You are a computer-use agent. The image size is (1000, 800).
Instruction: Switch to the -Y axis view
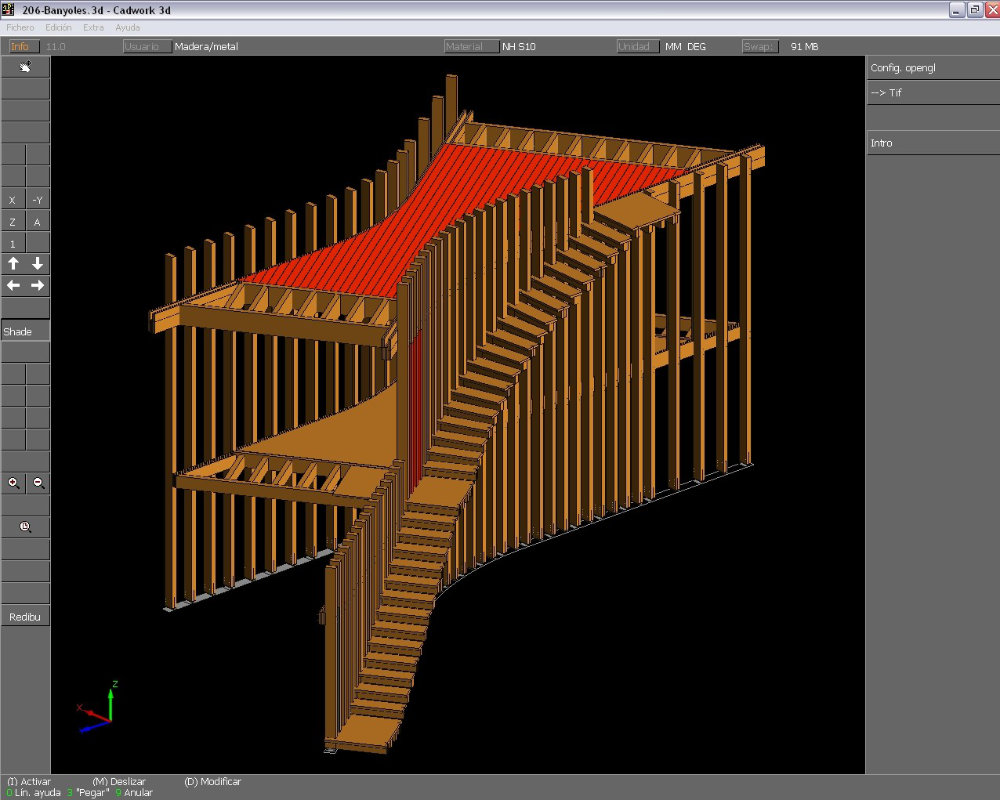pyautogui.click(x=37, y=200)
